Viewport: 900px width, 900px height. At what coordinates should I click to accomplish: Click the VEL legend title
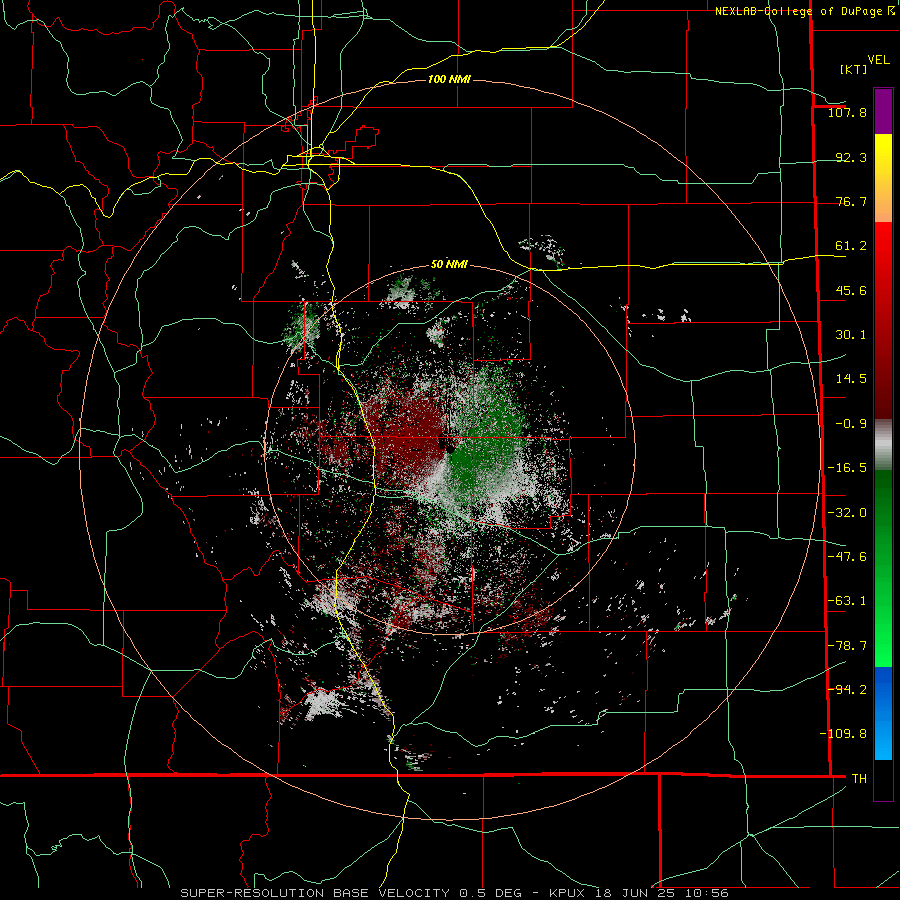[x=878, y=60]
